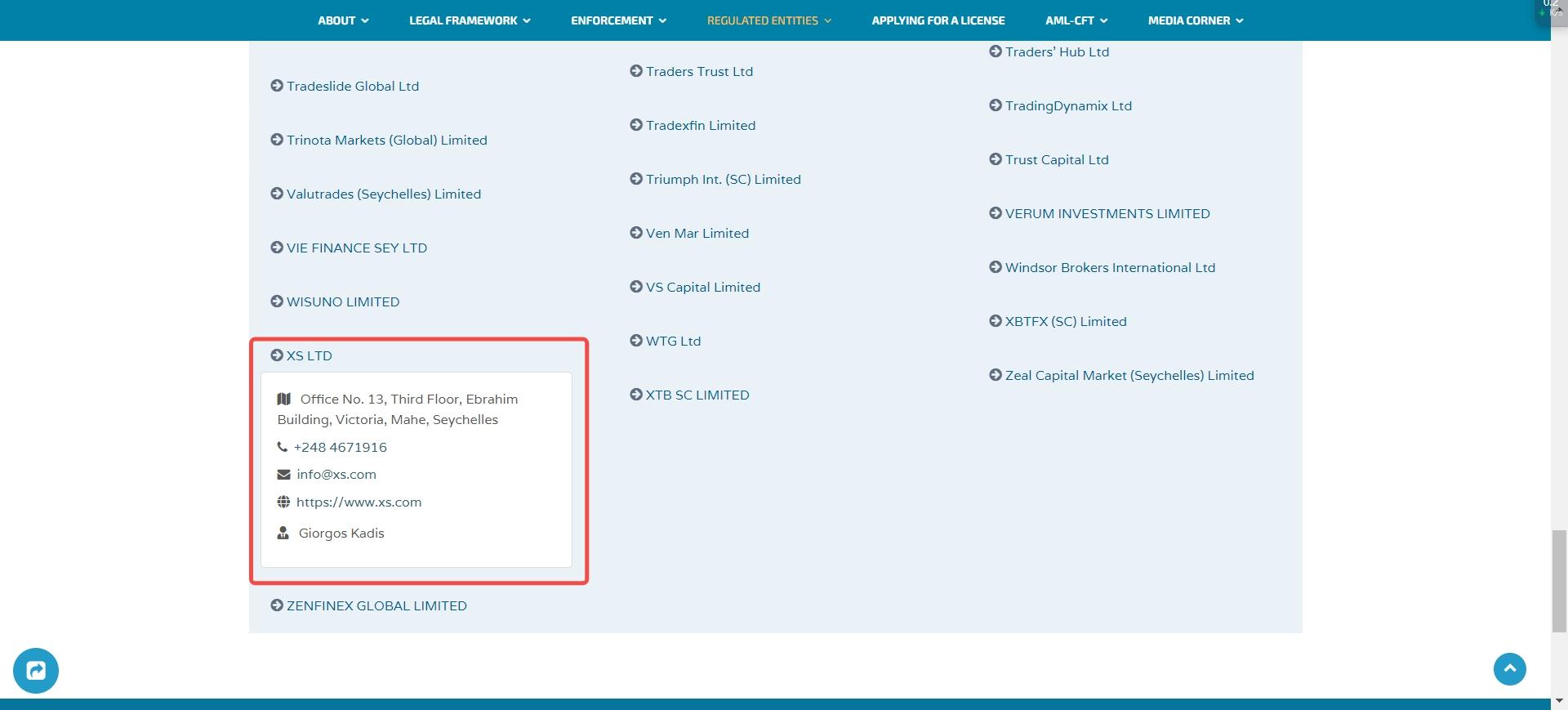Open VS Capital Limited text link
Image resolution: width=1568 pixels, height=710 pixels.
pos(703,287)
